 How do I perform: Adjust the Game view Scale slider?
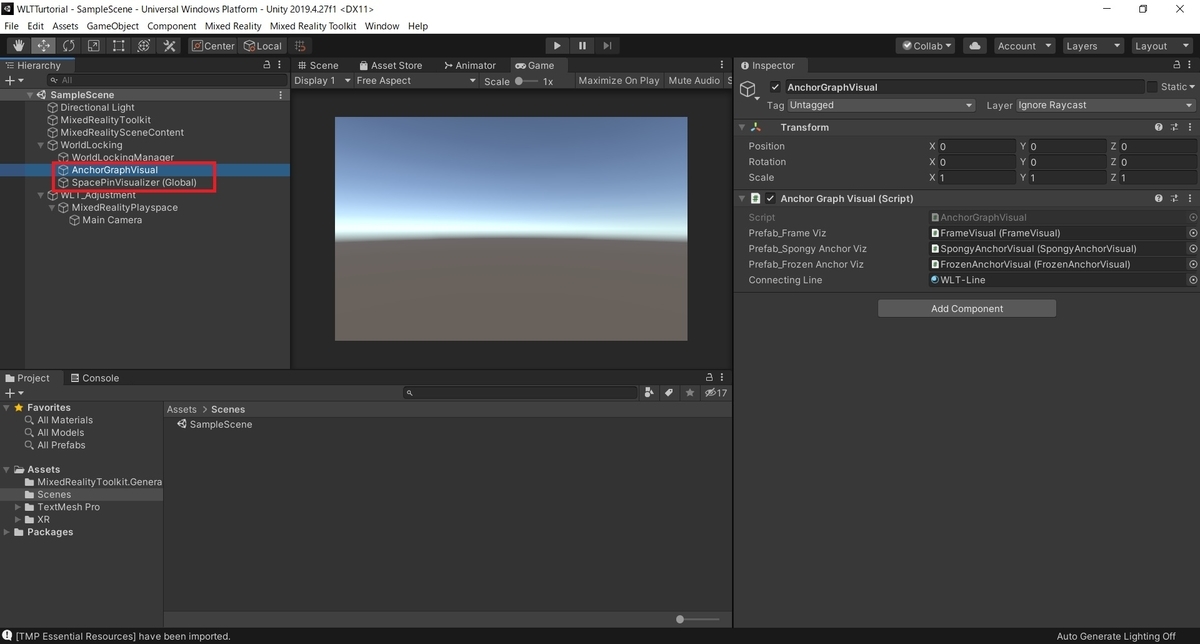pos(527,81)
